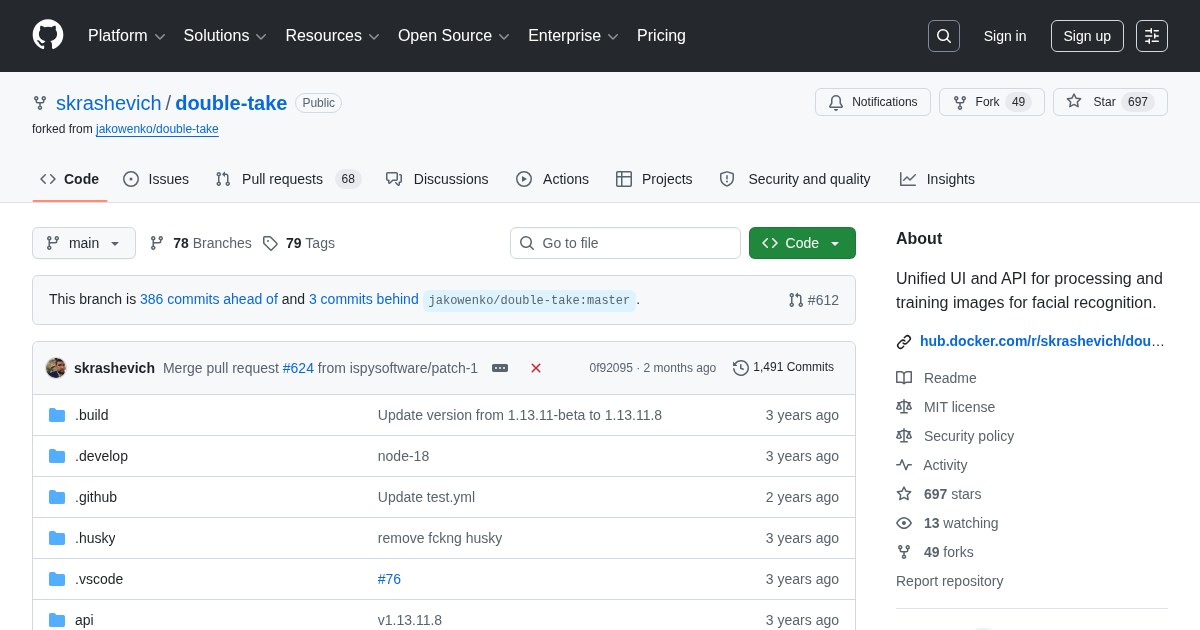1200x630 pixels.
Task: Expand commit message ellipsis button
Action: (500, 368)
